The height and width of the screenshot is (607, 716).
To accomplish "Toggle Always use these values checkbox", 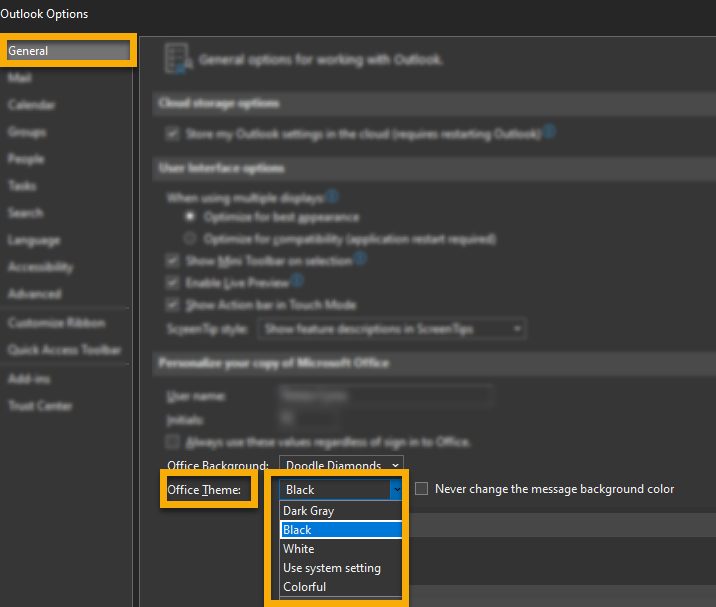I will tap(173, 442).
